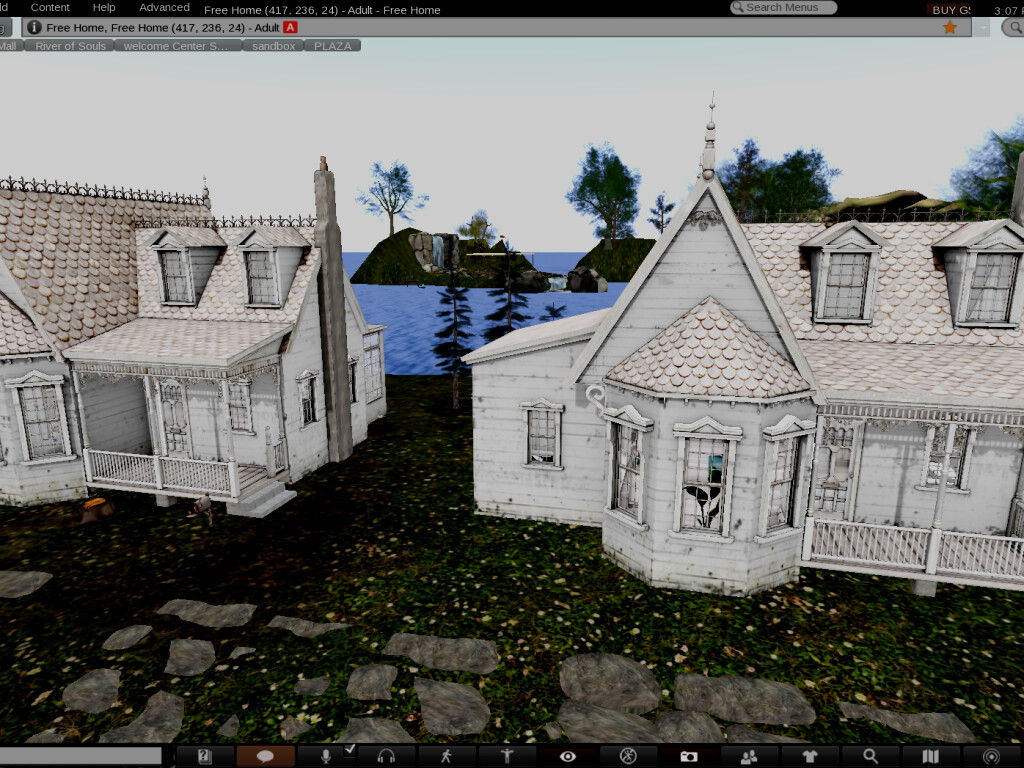Open the Help menu

(x=104, y=7)
